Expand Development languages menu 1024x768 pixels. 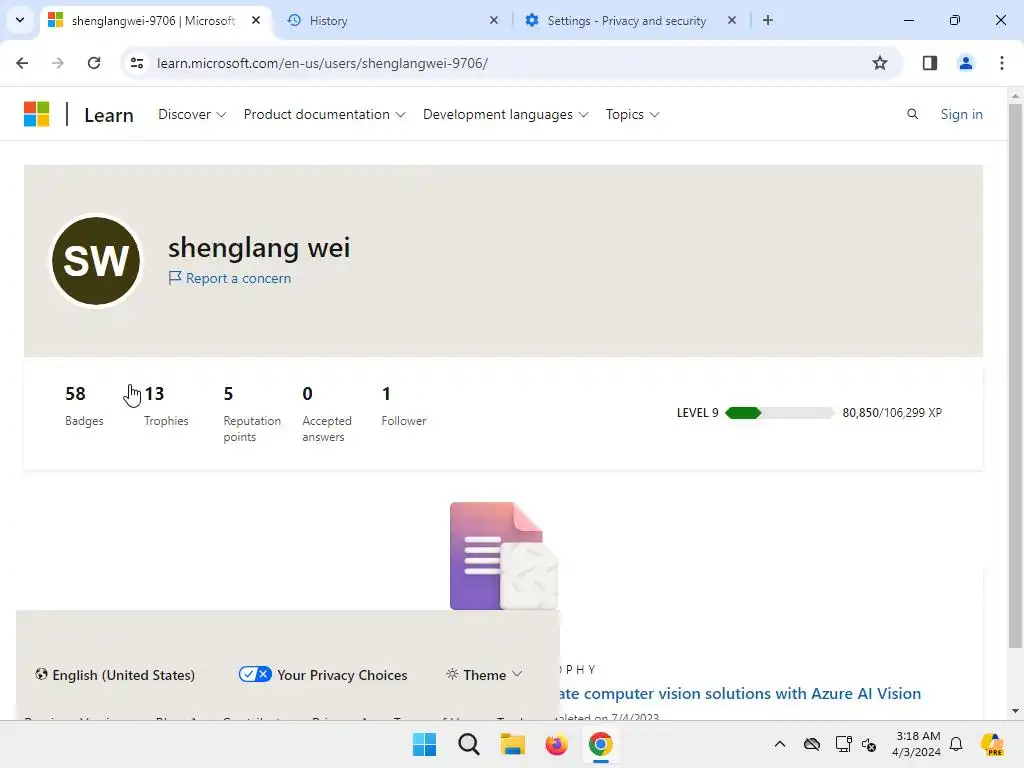pyautogui.click(x=505, y=114)
